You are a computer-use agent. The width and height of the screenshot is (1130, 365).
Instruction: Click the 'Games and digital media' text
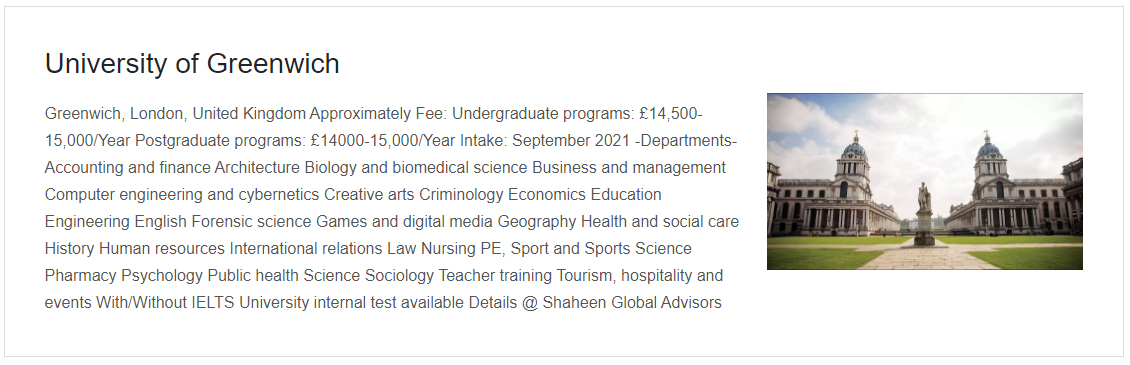405,221
